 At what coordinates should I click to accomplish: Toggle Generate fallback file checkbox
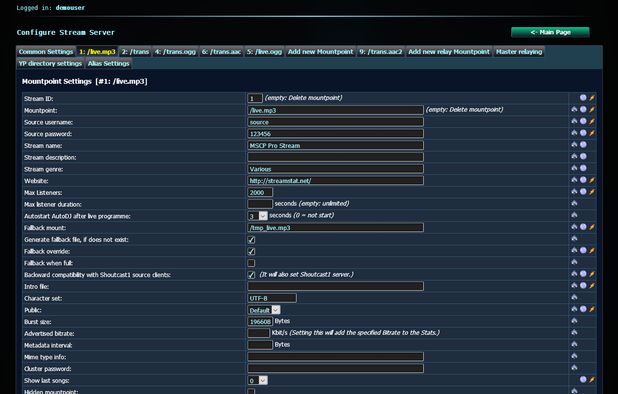pyautogui.click(x=251, y=240)
